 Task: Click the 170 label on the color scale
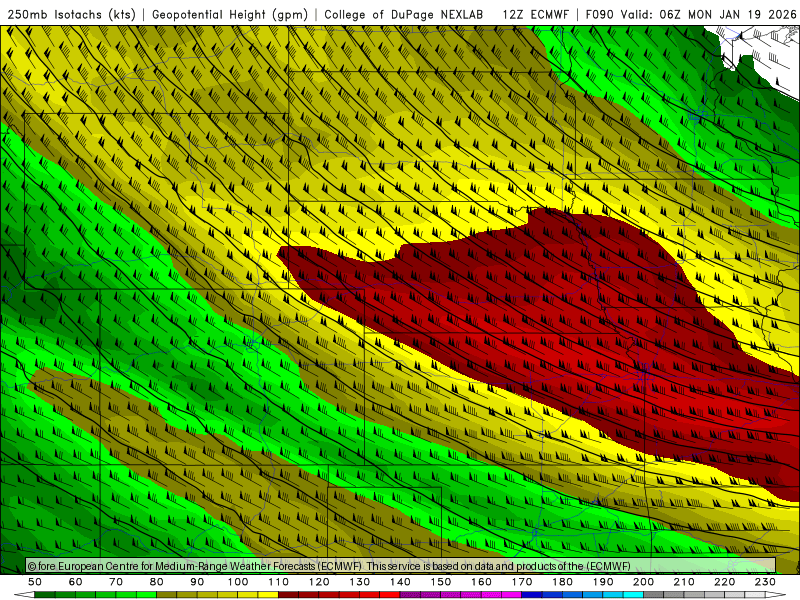(522, 582)
